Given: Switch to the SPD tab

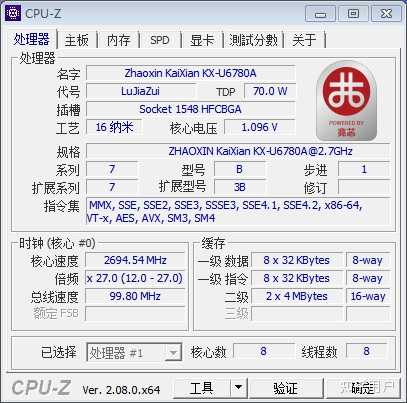Looking at the screenshot, I should (x=160, y=40).
